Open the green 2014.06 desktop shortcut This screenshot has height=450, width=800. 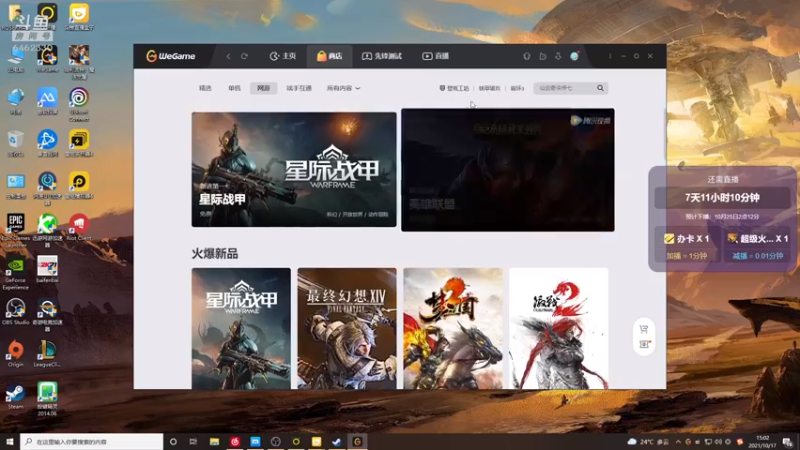(x=47, y=399)
